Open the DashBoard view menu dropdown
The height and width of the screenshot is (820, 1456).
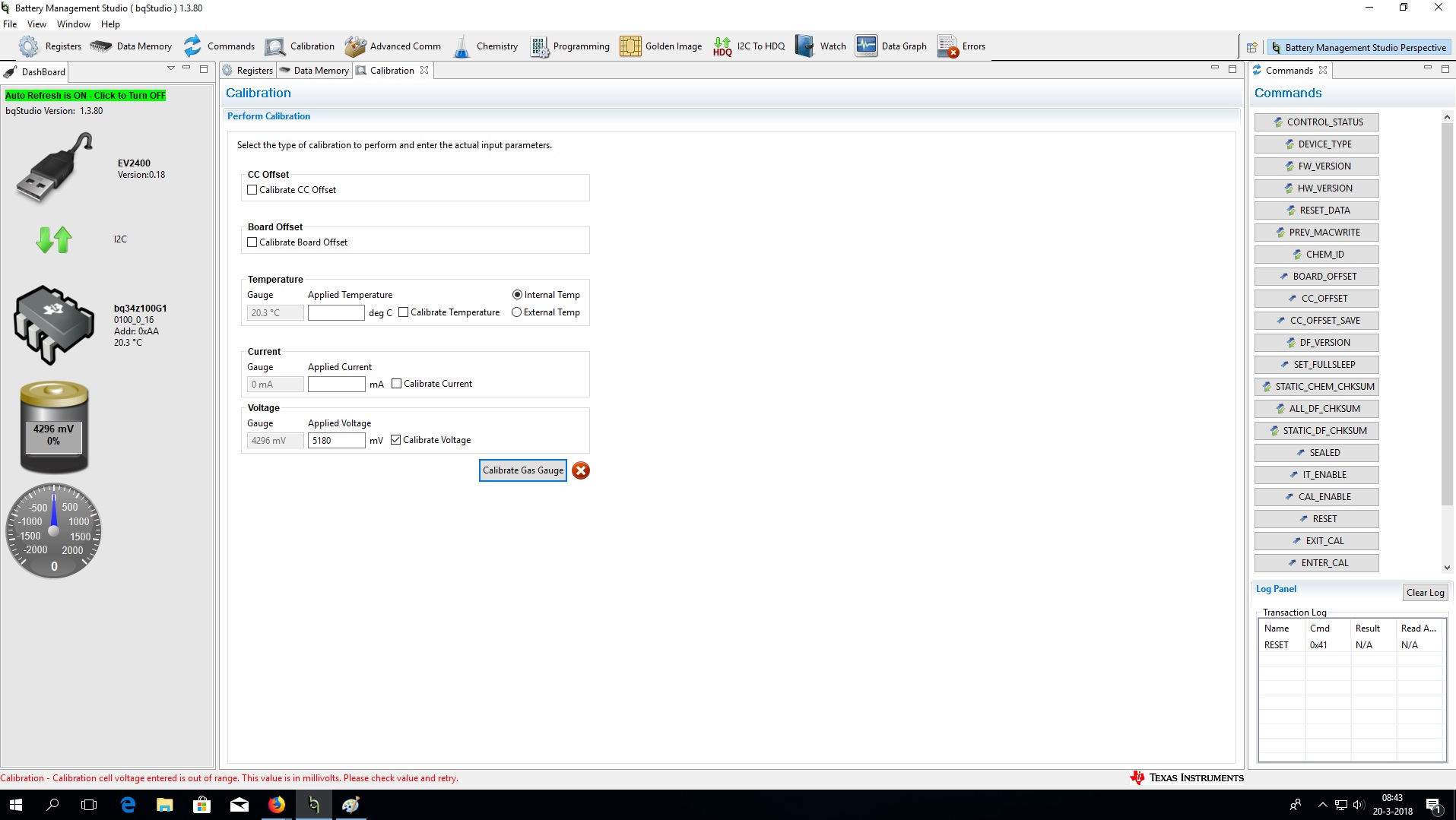(x=171, y=68)
